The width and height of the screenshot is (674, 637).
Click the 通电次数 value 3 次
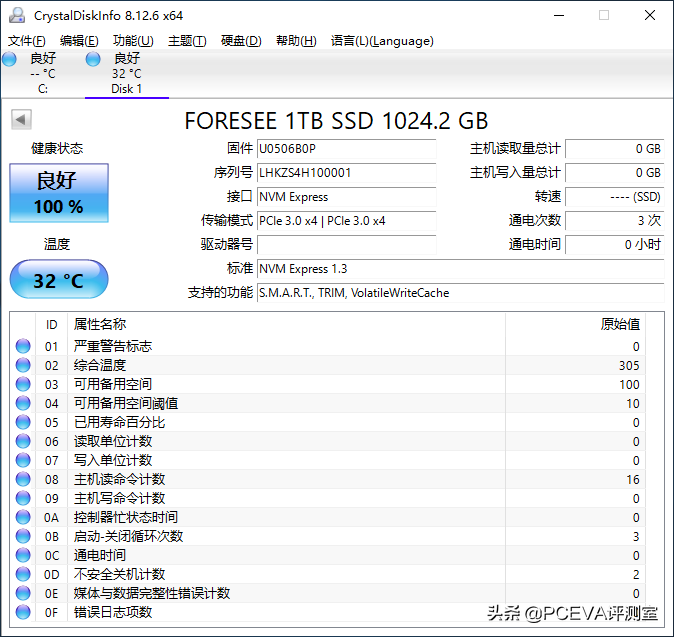tap(615, 221)
